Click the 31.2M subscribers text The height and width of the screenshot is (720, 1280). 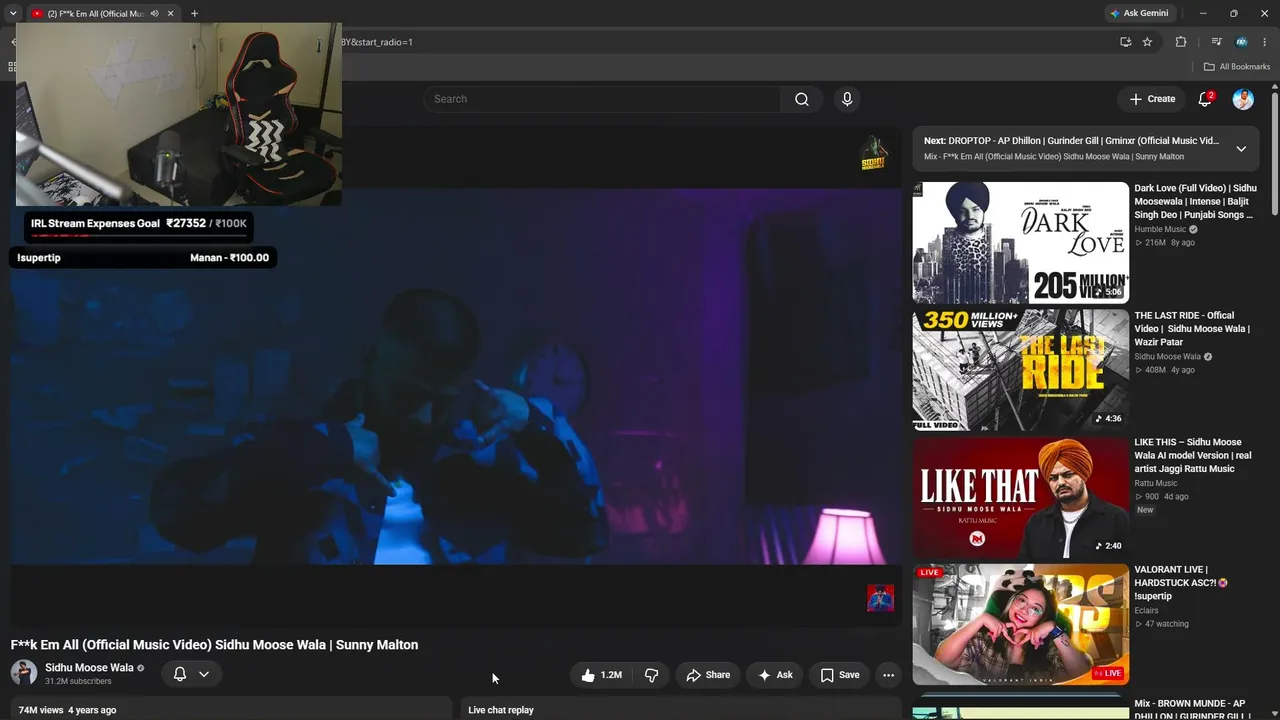point(78,682)
